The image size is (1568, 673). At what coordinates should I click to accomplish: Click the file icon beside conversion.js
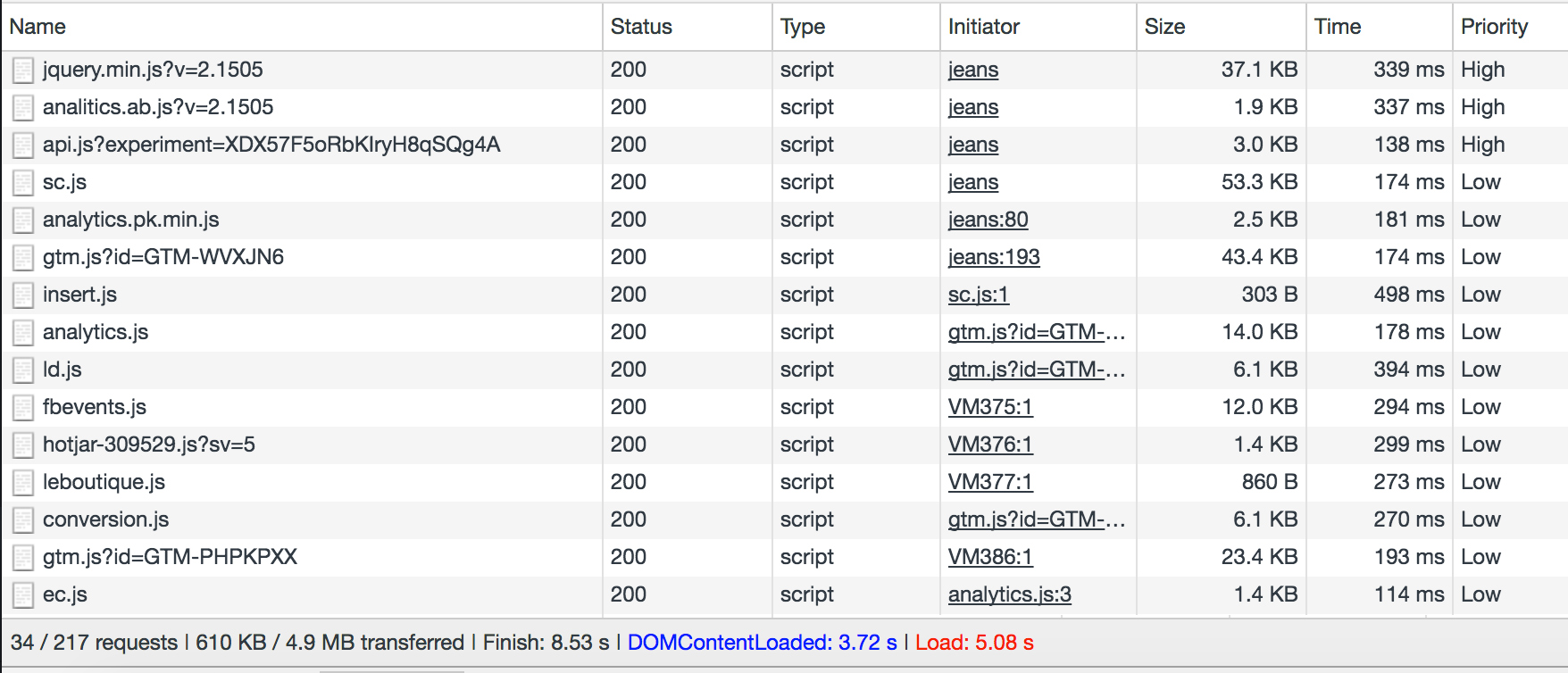[23, 520]
